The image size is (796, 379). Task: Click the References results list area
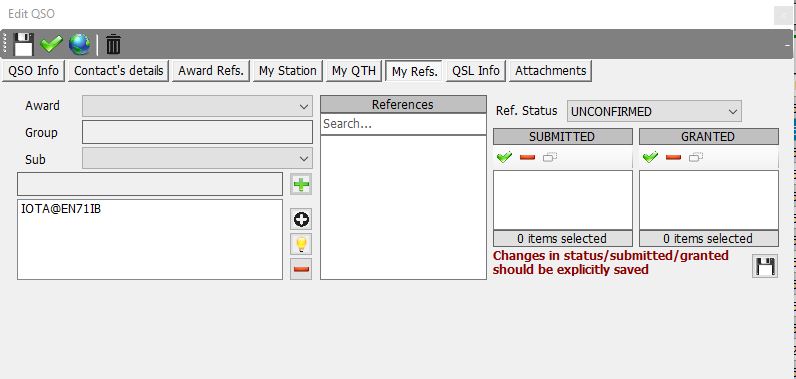coord(403,207)
